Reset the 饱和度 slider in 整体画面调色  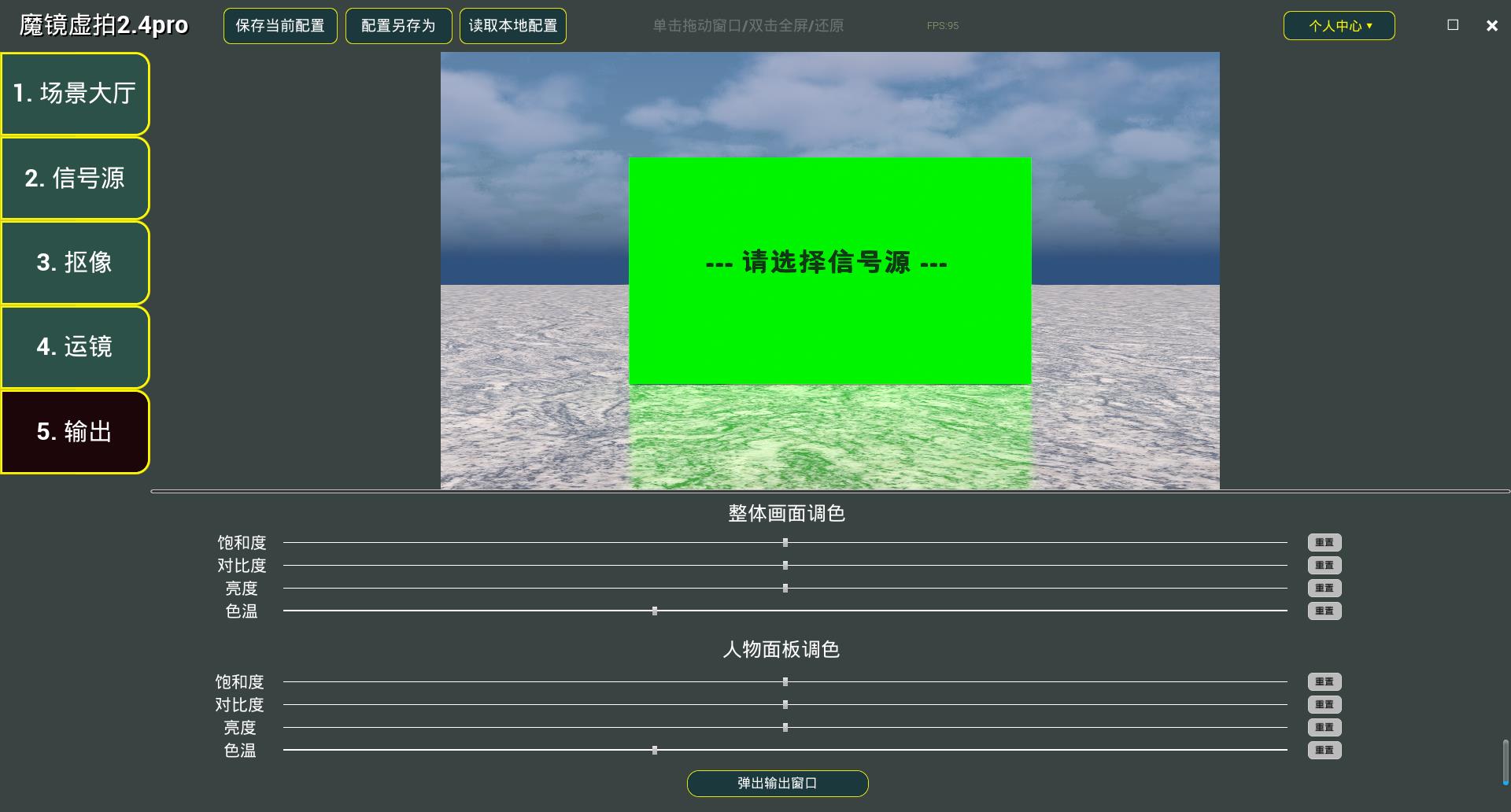click(x=1324, y=542)
